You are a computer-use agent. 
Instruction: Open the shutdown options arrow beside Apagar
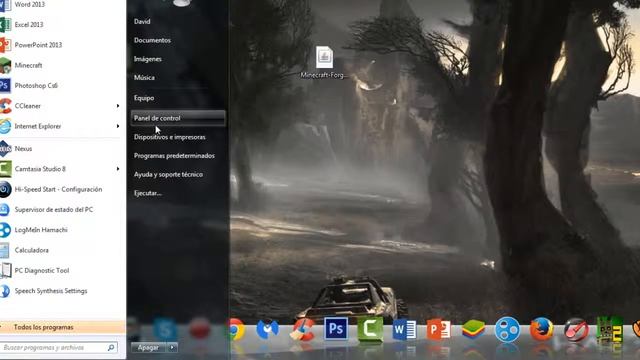(173, 348)
